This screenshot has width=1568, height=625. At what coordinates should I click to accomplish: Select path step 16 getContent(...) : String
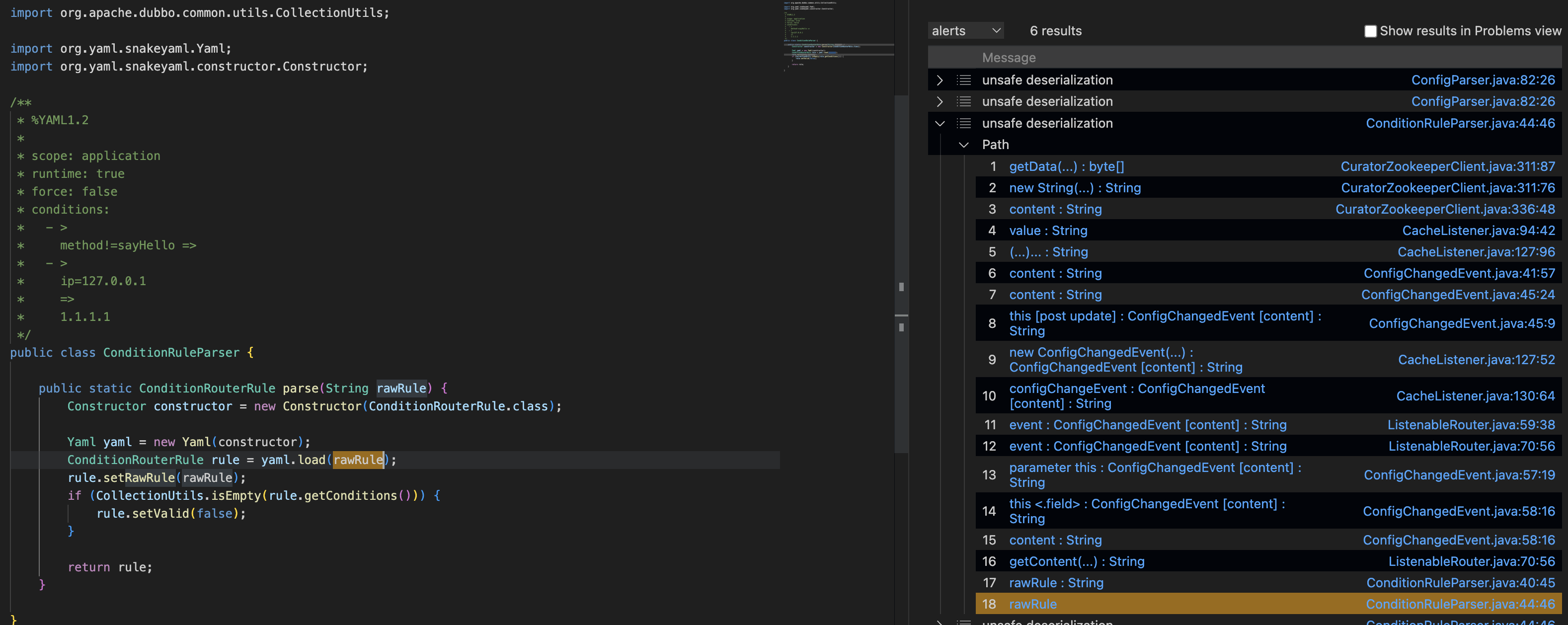coord(1077,562)
